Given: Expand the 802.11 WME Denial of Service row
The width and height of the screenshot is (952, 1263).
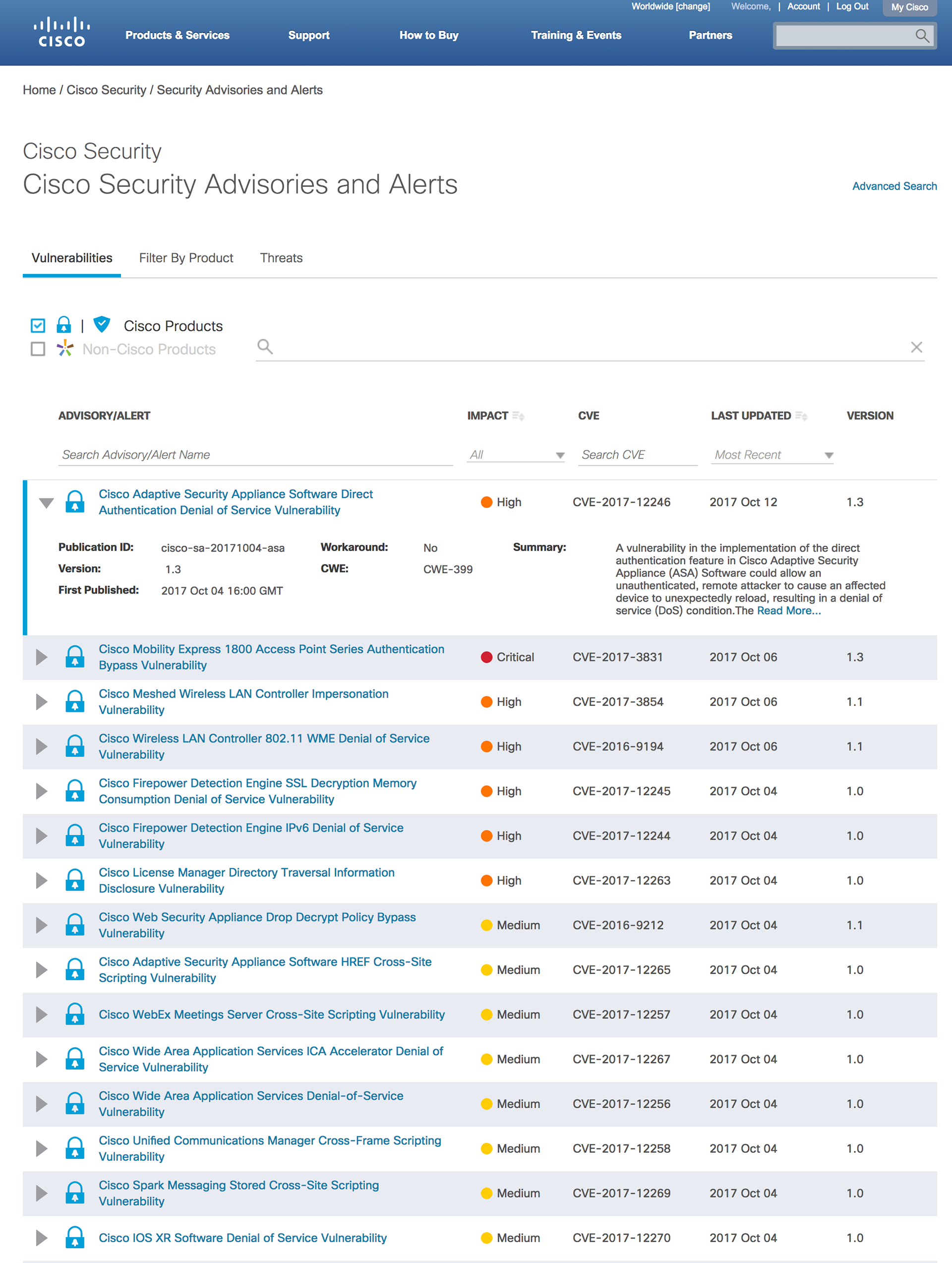Looking at the screenshot, I should 42,746.
